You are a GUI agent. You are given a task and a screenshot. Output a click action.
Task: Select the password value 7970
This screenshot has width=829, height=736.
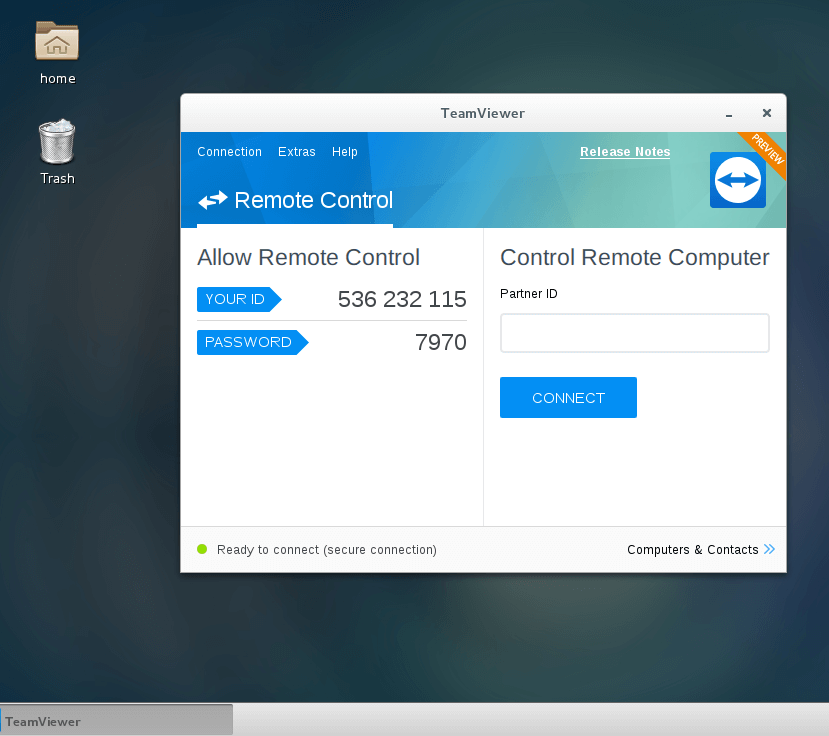(x=440, y=342)
